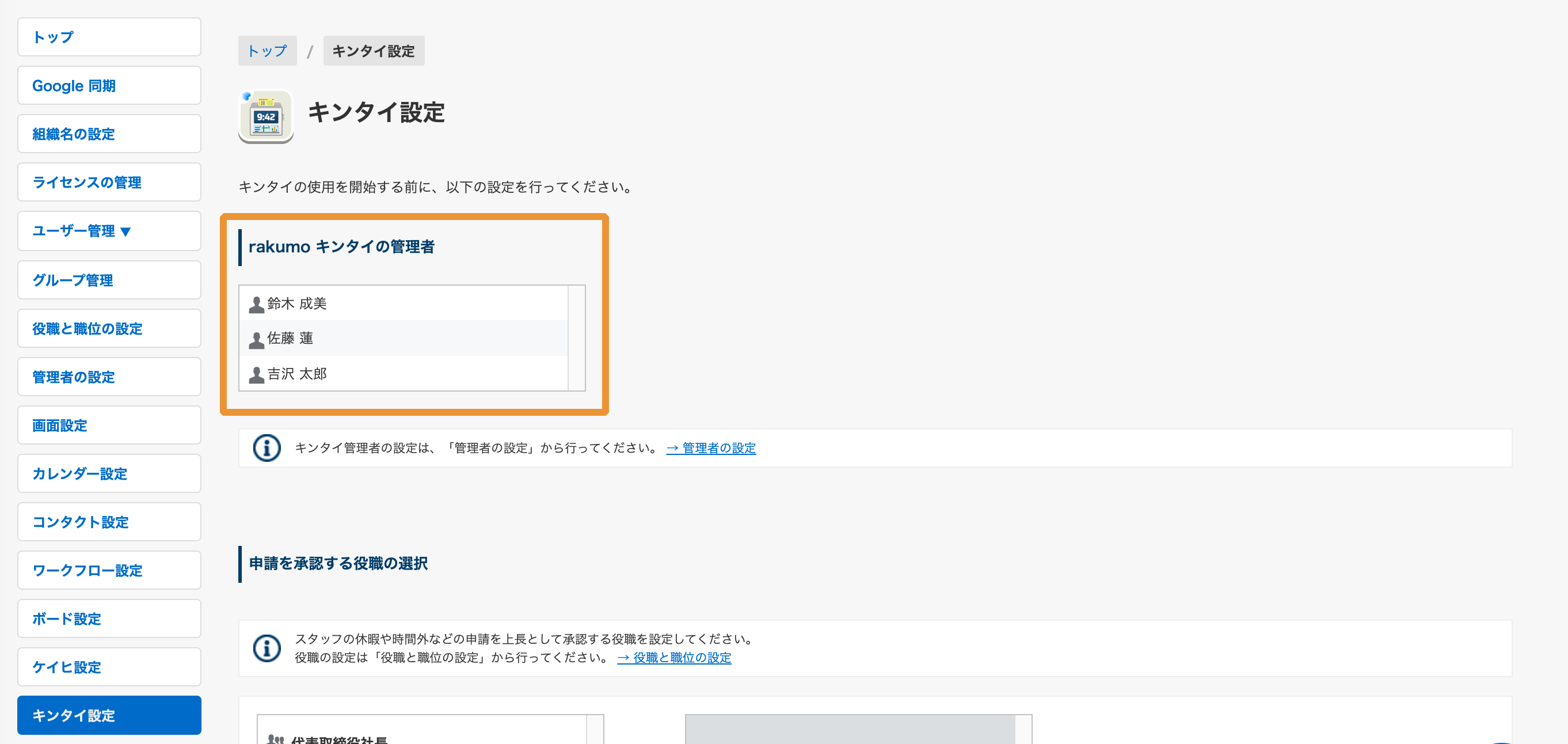The height and width of the screenshot is (744, 1568).
Task: Click the 申請を承認する役職の選択 heading
Action: point(338,564)
